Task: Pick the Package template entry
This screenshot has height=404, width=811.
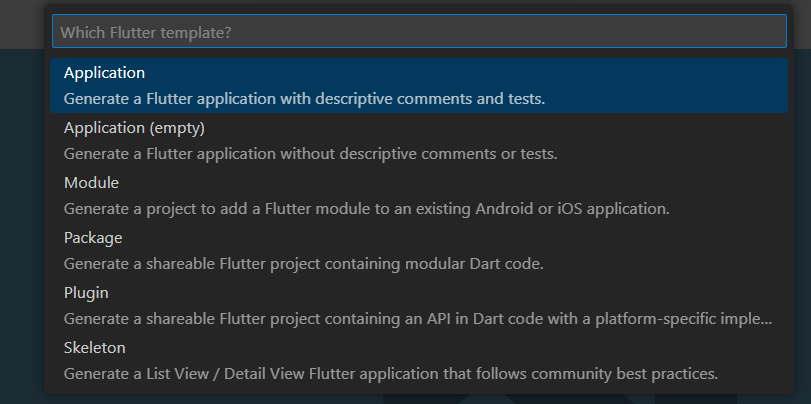Action: (x=420, y=250)
